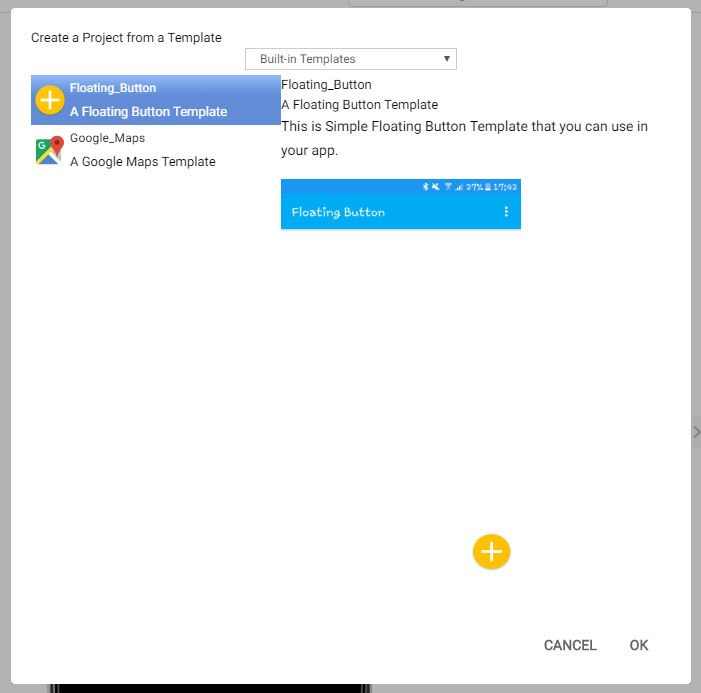Click the OK button
701x693 pixels.
pyautogui.click(x=638, y=645)
